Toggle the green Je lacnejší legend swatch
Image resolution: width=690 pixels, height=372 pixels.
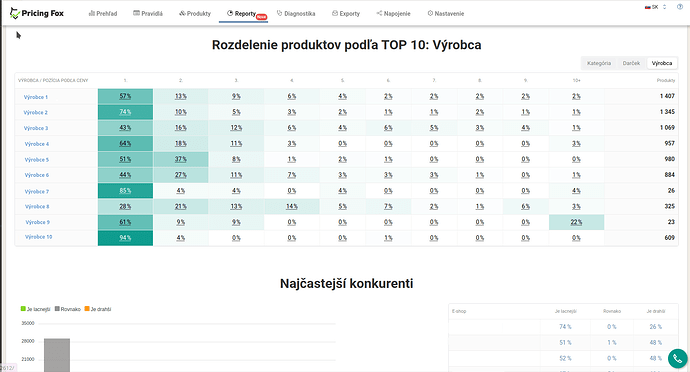(x=23, y=309)
